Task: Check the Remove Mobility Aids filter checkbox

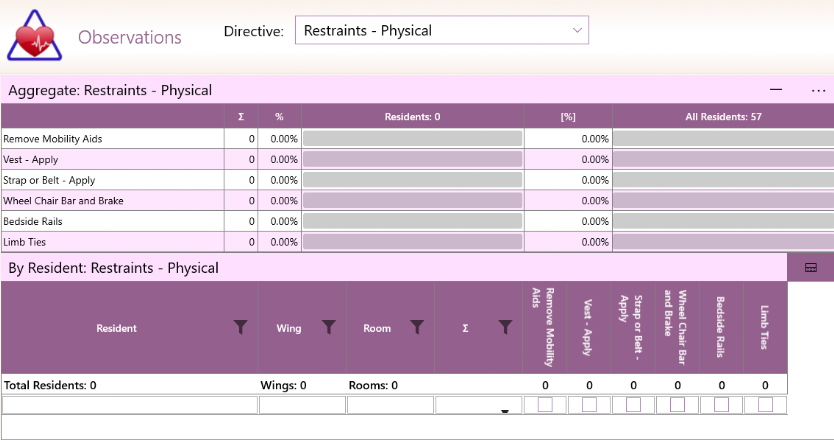Action: tap(545, 405)
